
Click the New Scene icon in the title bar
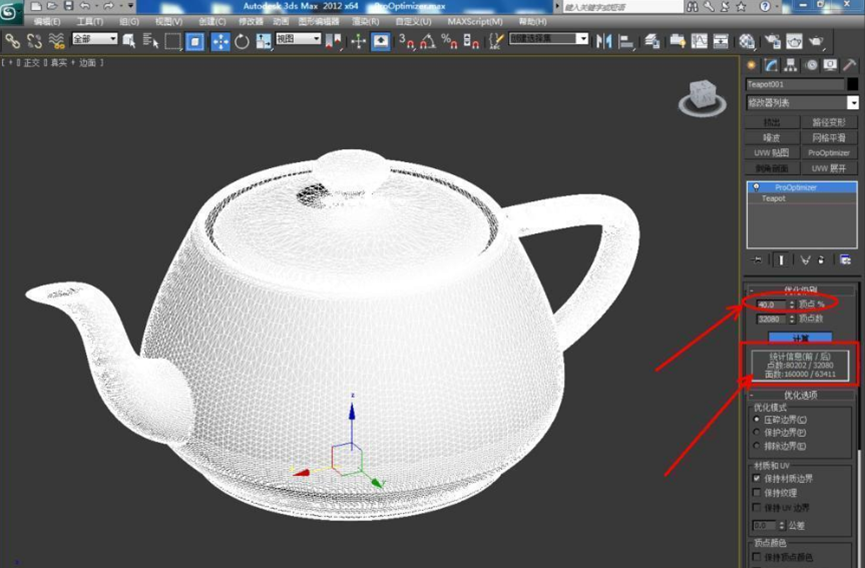click(36, 6)
